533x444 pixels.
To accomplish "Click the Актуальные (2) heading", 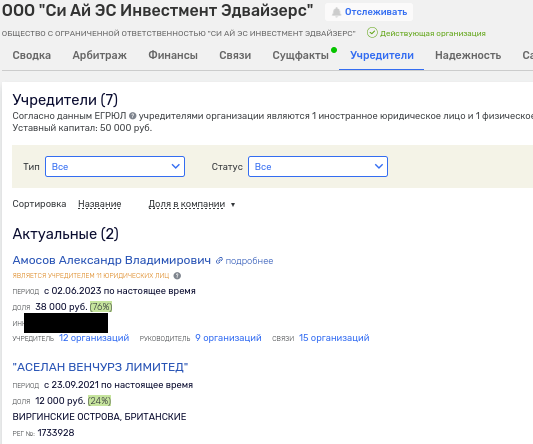I will click(x=66, y=234).
